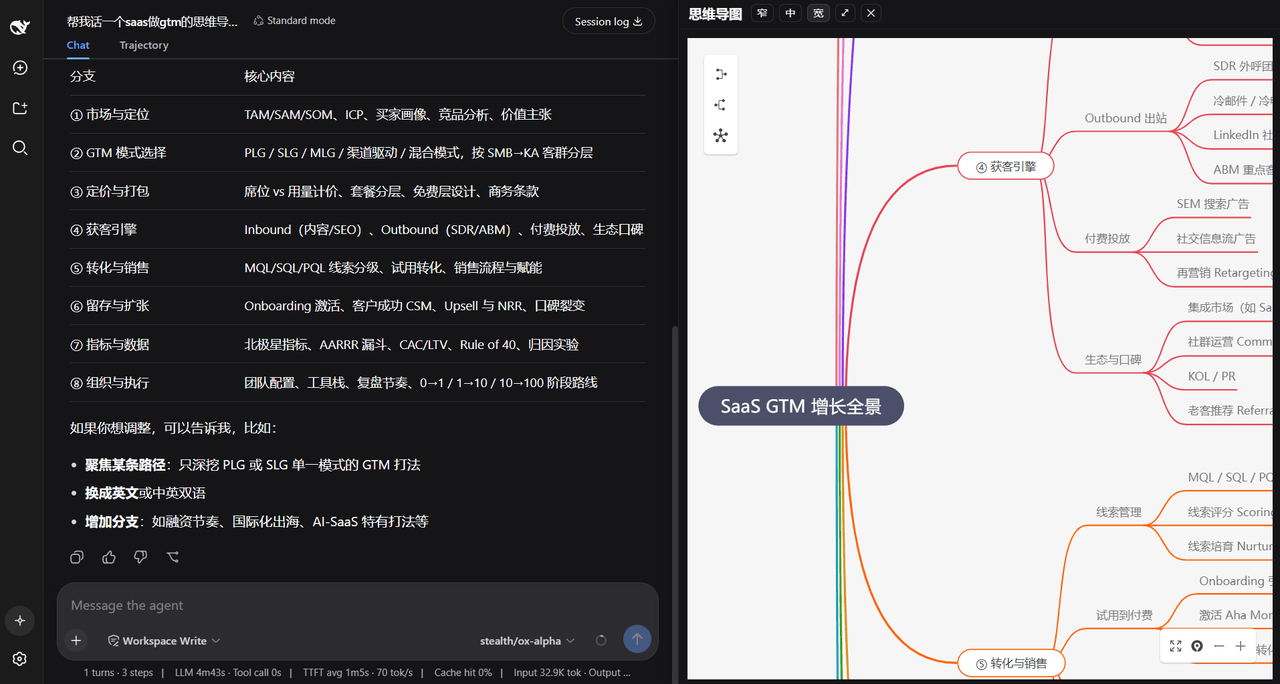The height and width of the screenshot is (684, 1280).
Task: Click the 'Cache hit 0%' status entry
Action: click(x=463, y=673)
